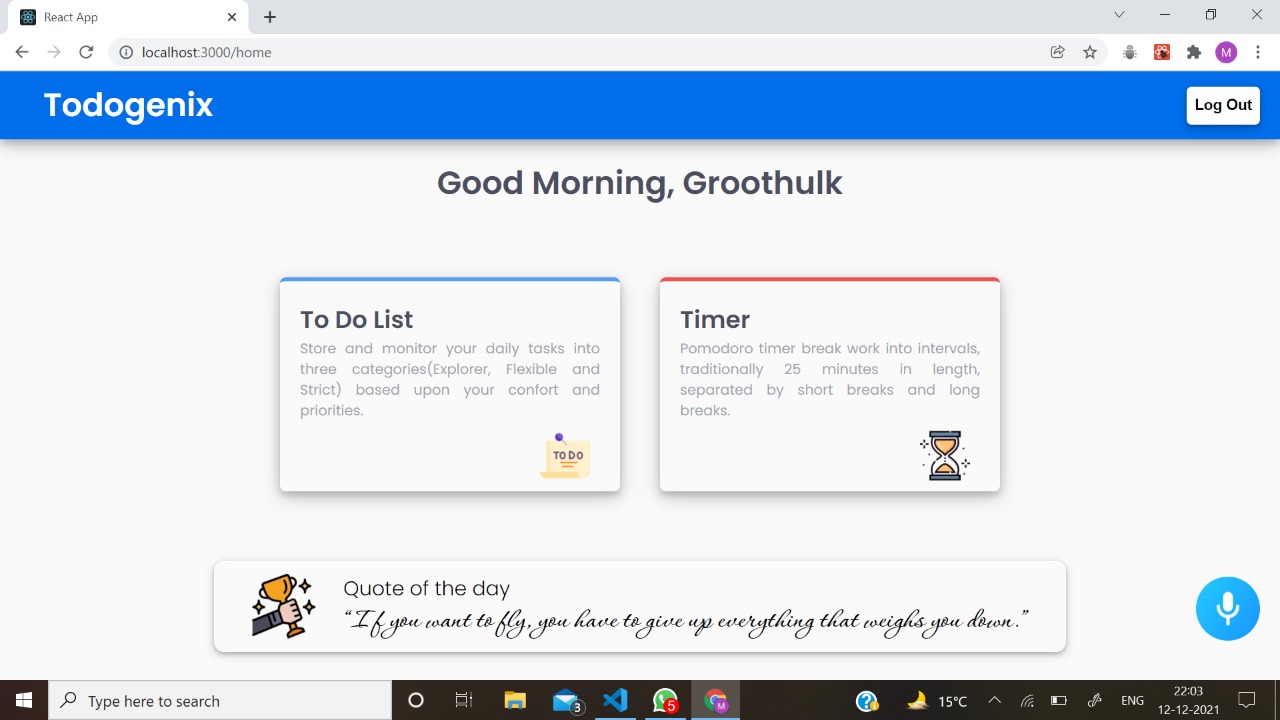The height and width of the screenshot is (720, 1280).
Task: Log out using the Log Out button
Action: (1223, 105)
